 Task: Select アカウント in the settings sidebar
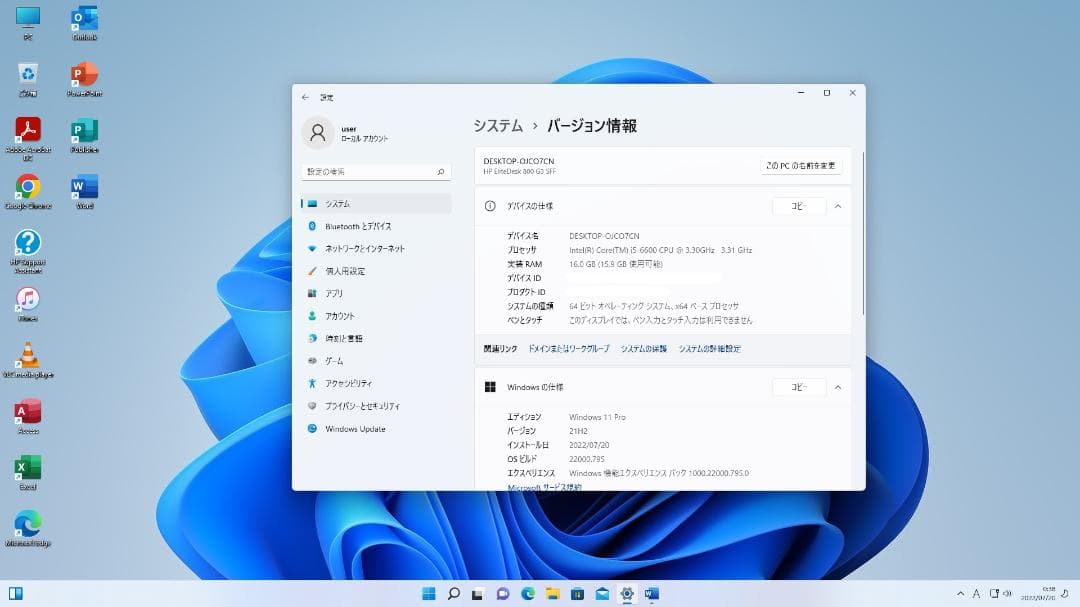coord(347,315)
